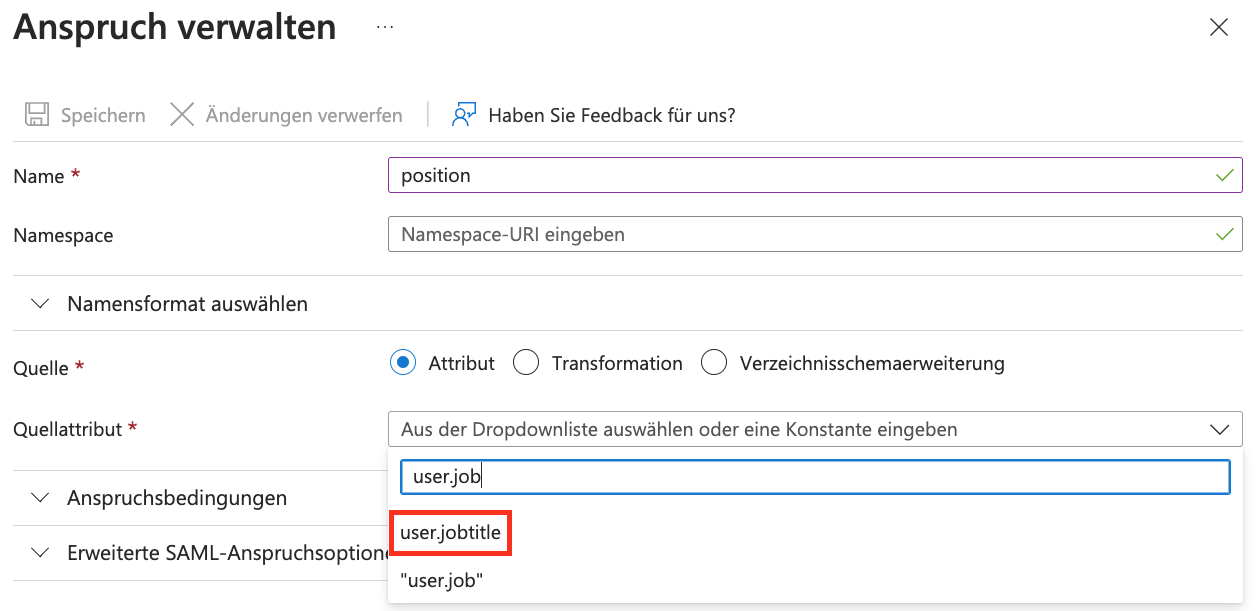This screenshot has height=611, width=1257.
Task: Close the Anspruch verwalten panel
Action: pos(1218,28)
